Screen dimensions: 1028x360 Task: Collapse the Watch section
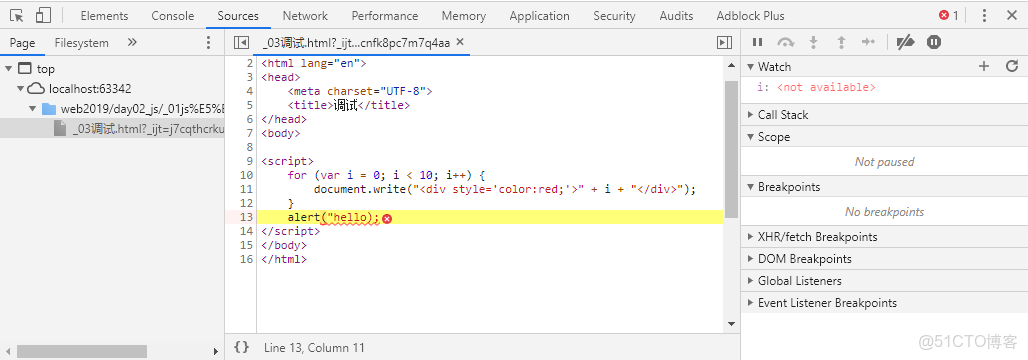pyautogui.click(x=751, y=66)
